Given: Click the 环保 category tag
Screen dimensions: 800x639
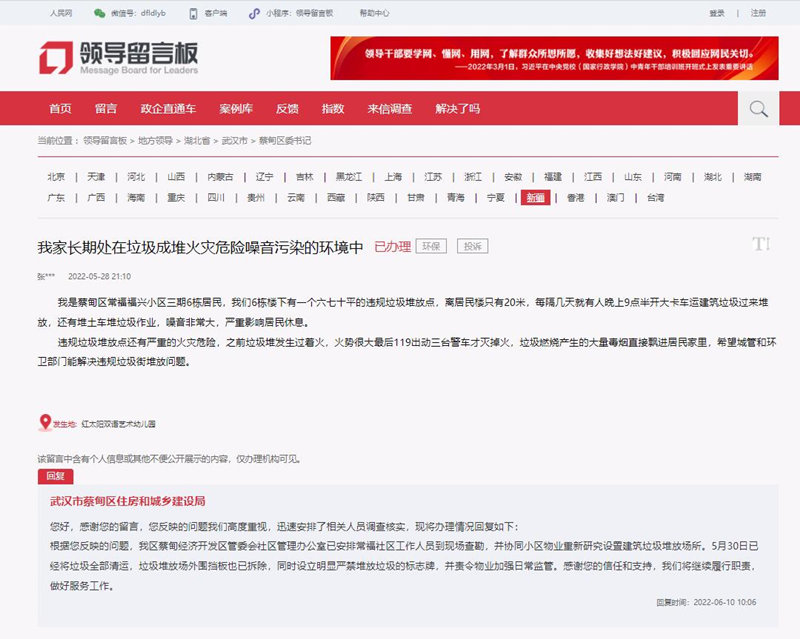Looking at the screenshot, I should tap(431, 246).
